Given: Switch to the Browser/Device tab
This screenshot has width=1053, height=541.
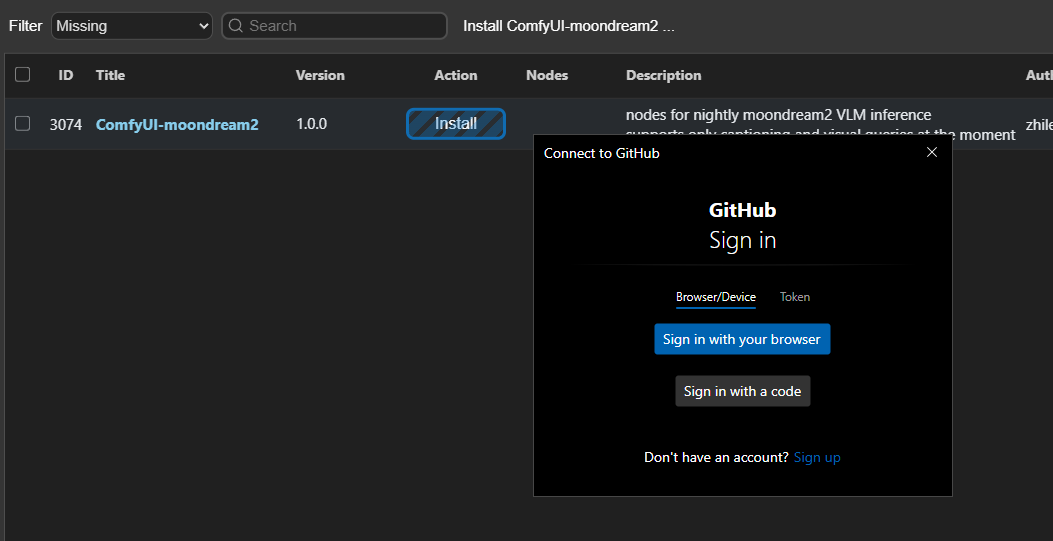Looking at the screenshot, I should pyautogui.click(x=716, y=297).
